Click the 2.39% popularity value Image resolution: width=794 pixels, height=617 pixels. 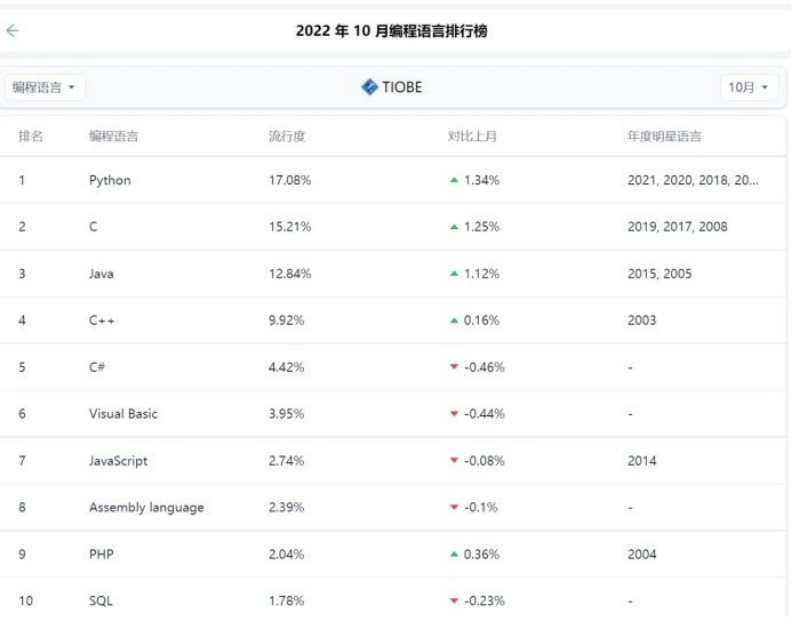(286, 507)
